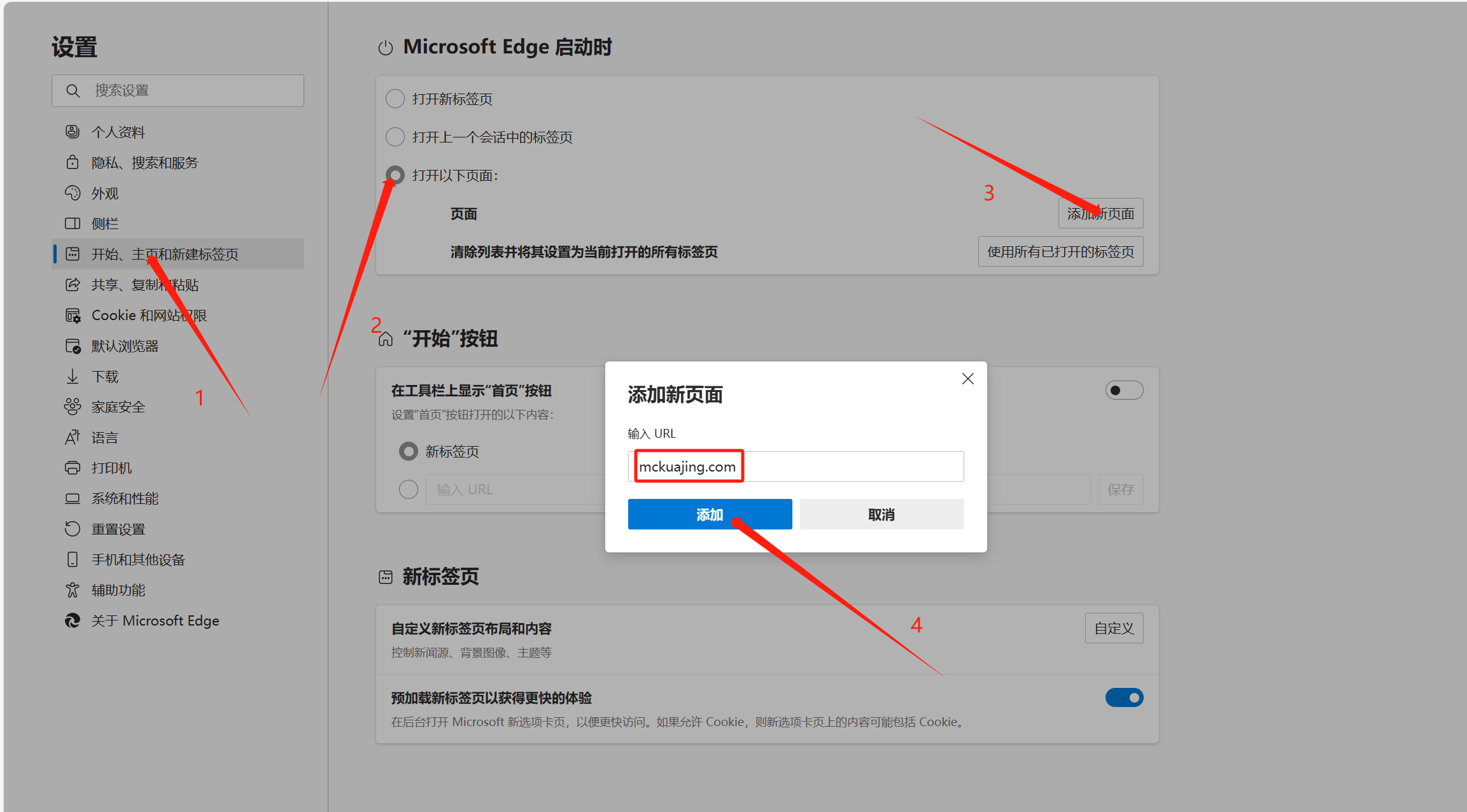Image resolution: width=1467 pixels, height=812 pixels.
Task: Click the 添加新页面 button
Action: (x=1101, y=213)
